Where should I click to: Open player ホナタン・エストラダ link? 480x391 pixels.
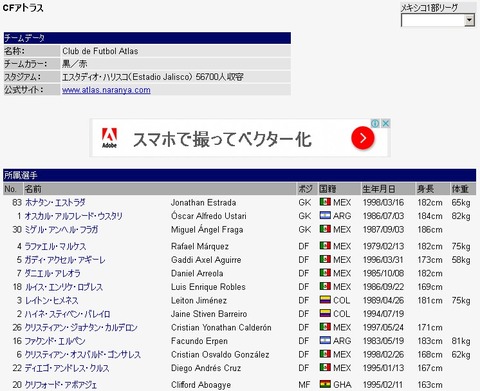pyautogui.click(x=55, y=203)
